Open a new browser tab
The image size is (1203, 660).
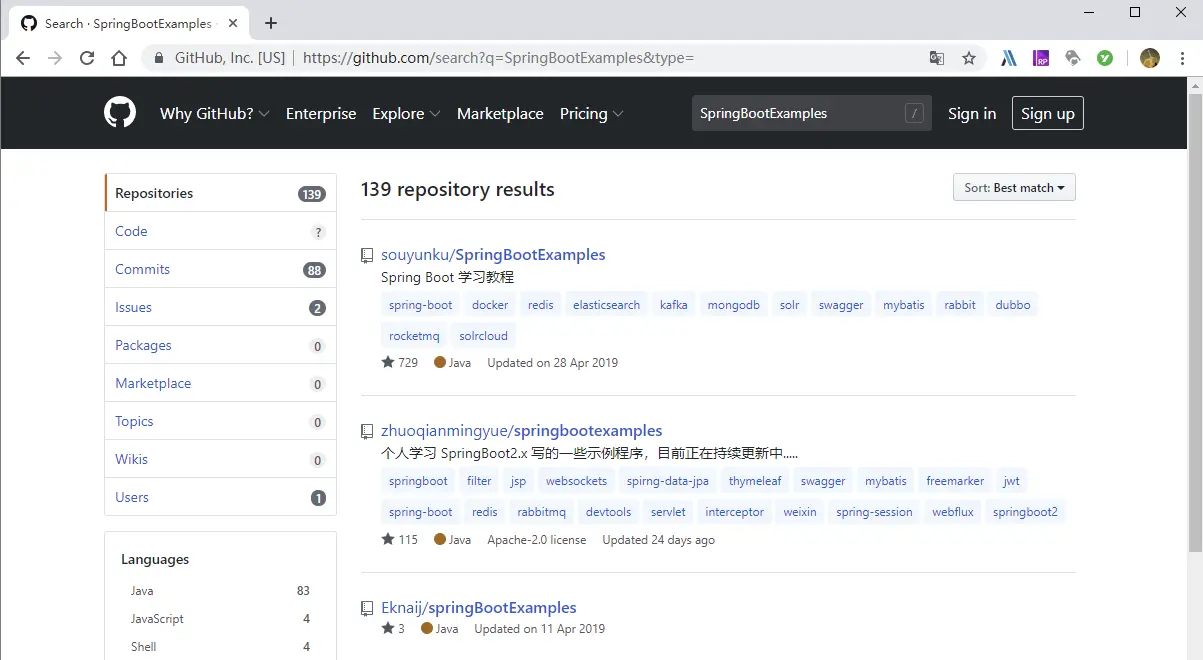coord(270,23)
